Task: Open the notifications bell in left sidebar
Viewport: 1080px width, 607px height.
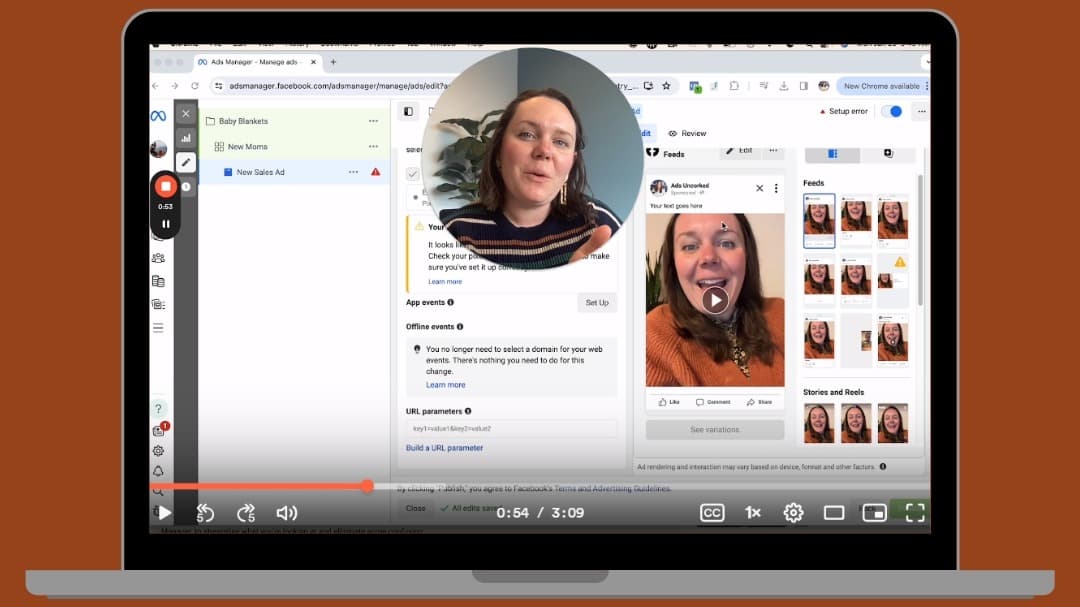Action: point(158,471)
